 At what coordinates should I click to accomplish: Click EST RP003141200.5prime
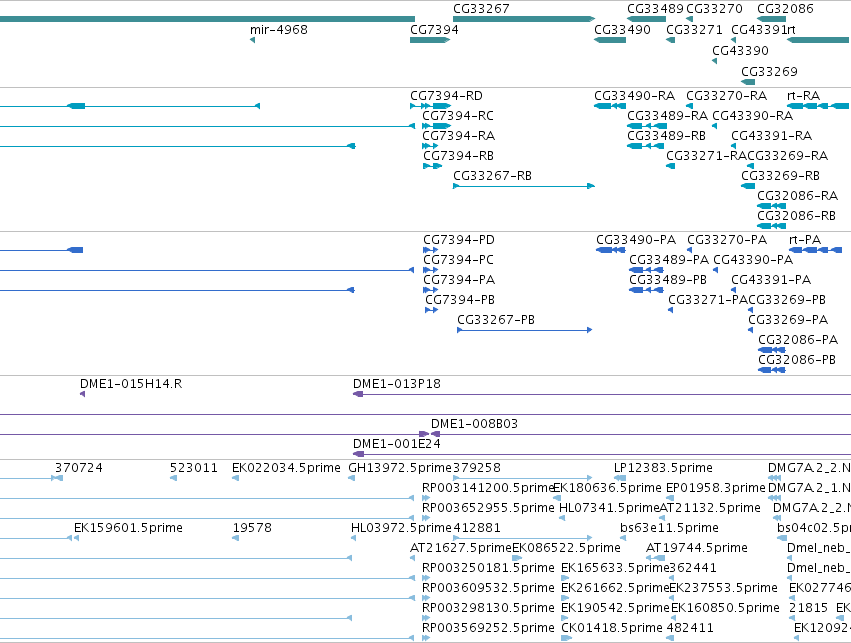point(487,488)
